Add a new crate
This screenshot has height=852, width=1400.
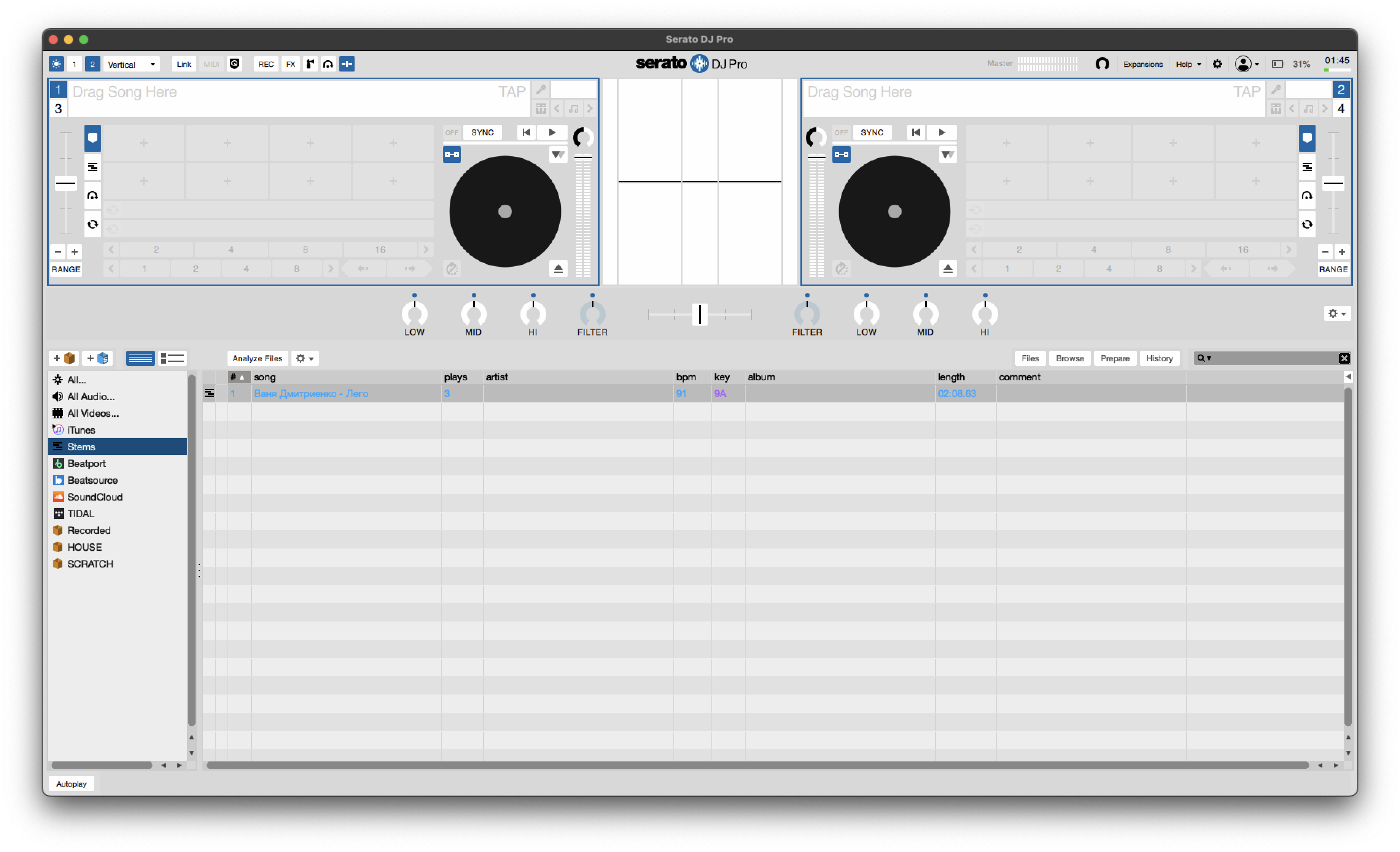(x=64, y=358)
